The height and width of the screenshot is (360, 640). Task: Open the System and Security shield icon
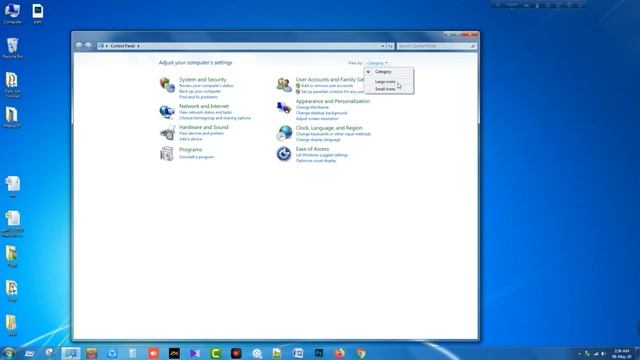[x=167, y=84]
